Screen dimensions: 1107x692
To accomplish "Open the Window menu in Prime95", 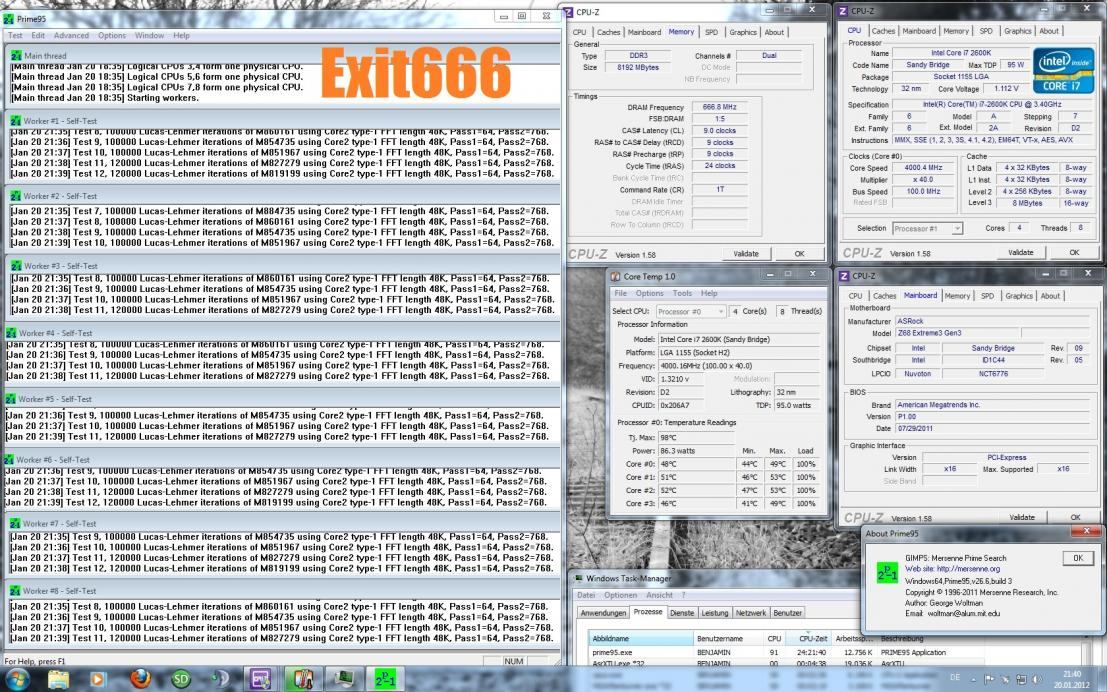I will (x=149, y=35).
